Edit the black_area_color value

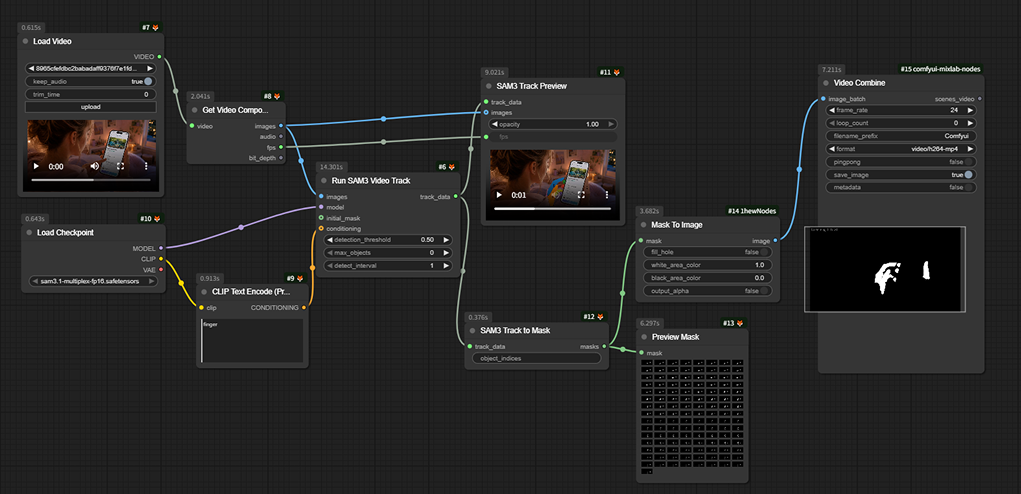point(707,278)
